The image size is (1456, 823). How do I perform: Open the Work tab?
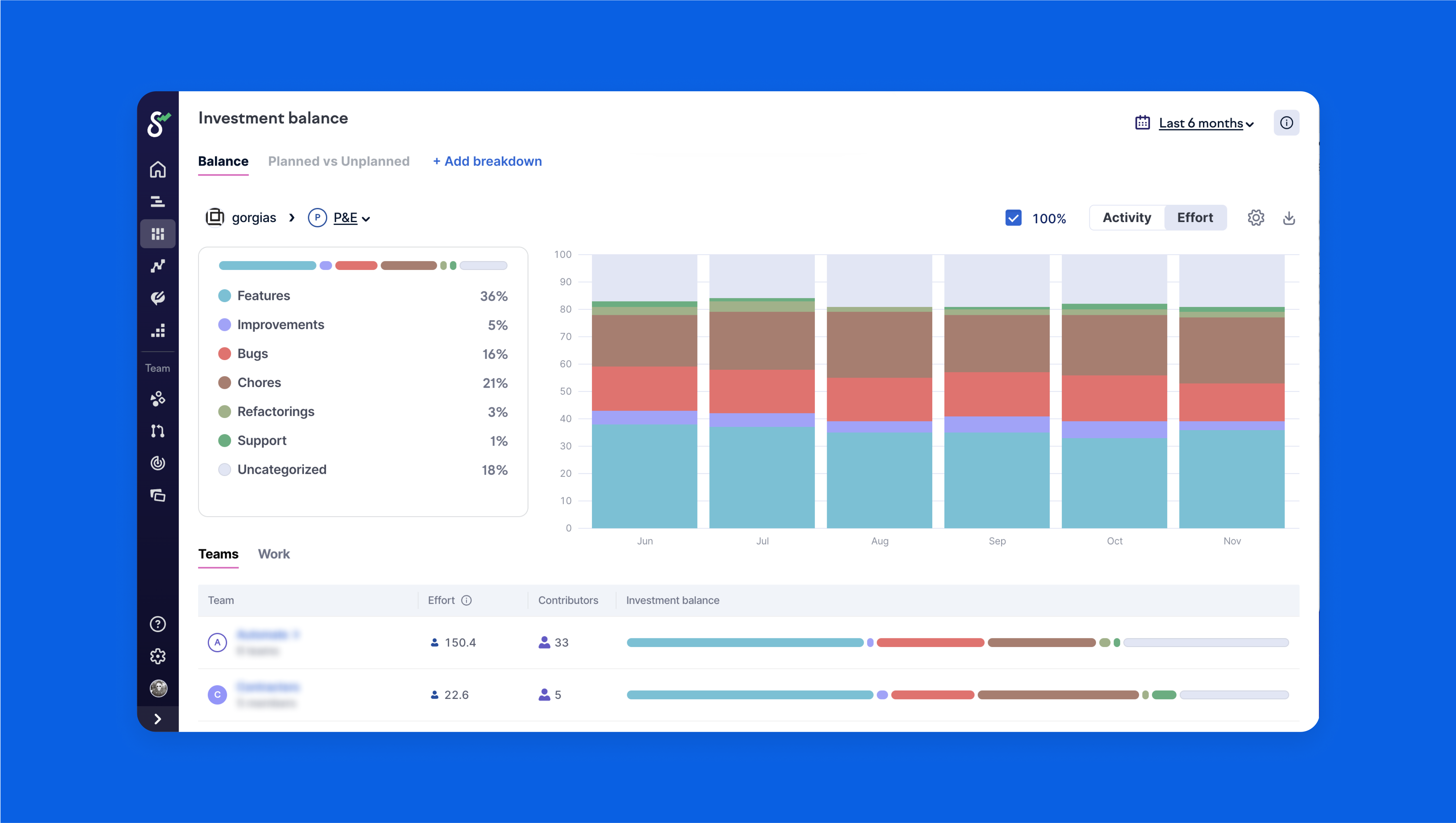point(274,554)
